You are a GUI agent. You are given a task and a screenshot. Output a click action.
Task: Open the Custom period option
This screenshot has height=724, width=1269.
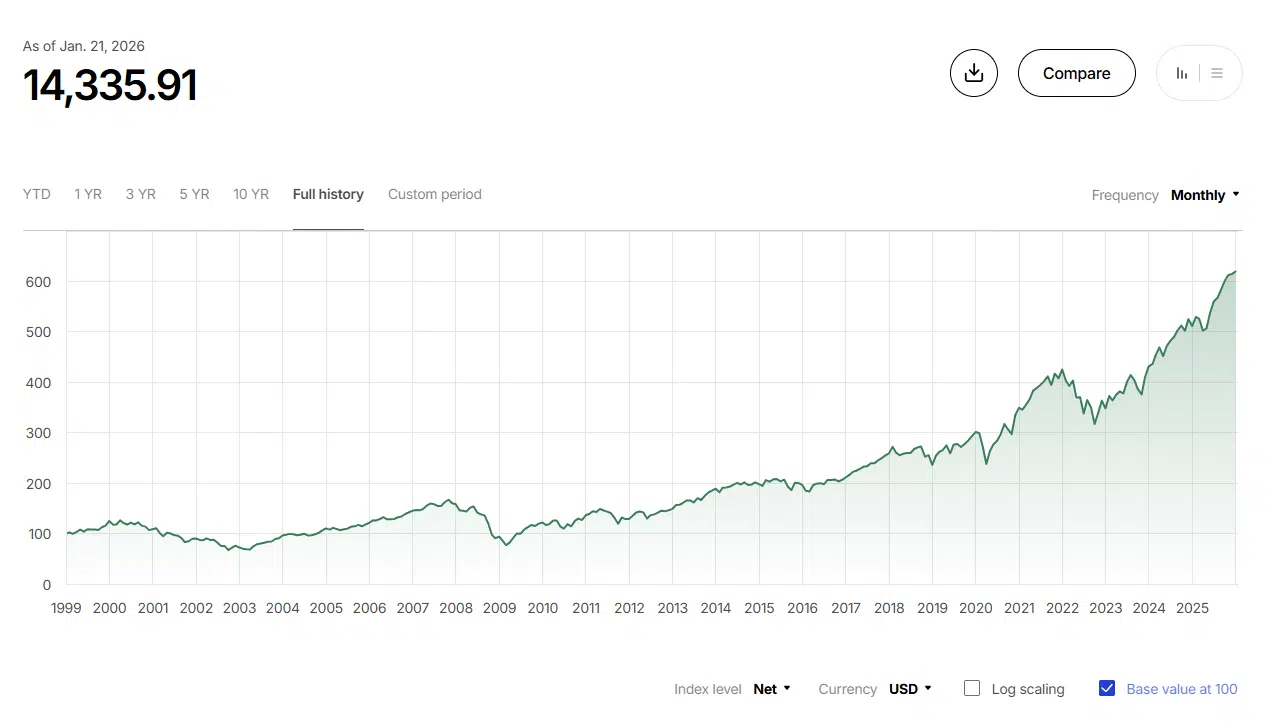click(x=435, y=194)
